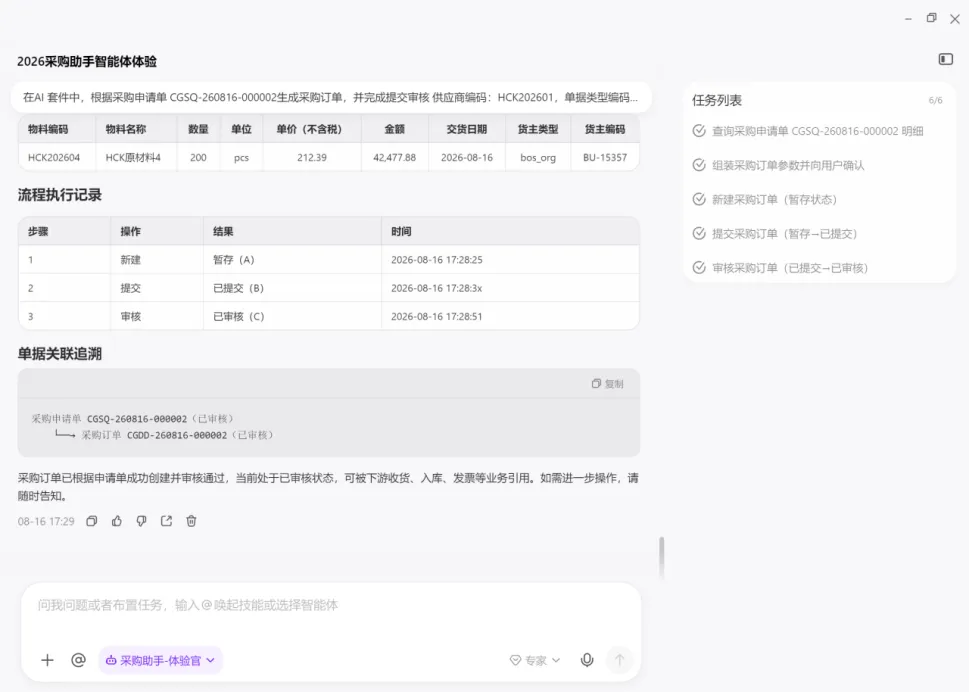Copy the message with the copy icon

click(91, 521)
